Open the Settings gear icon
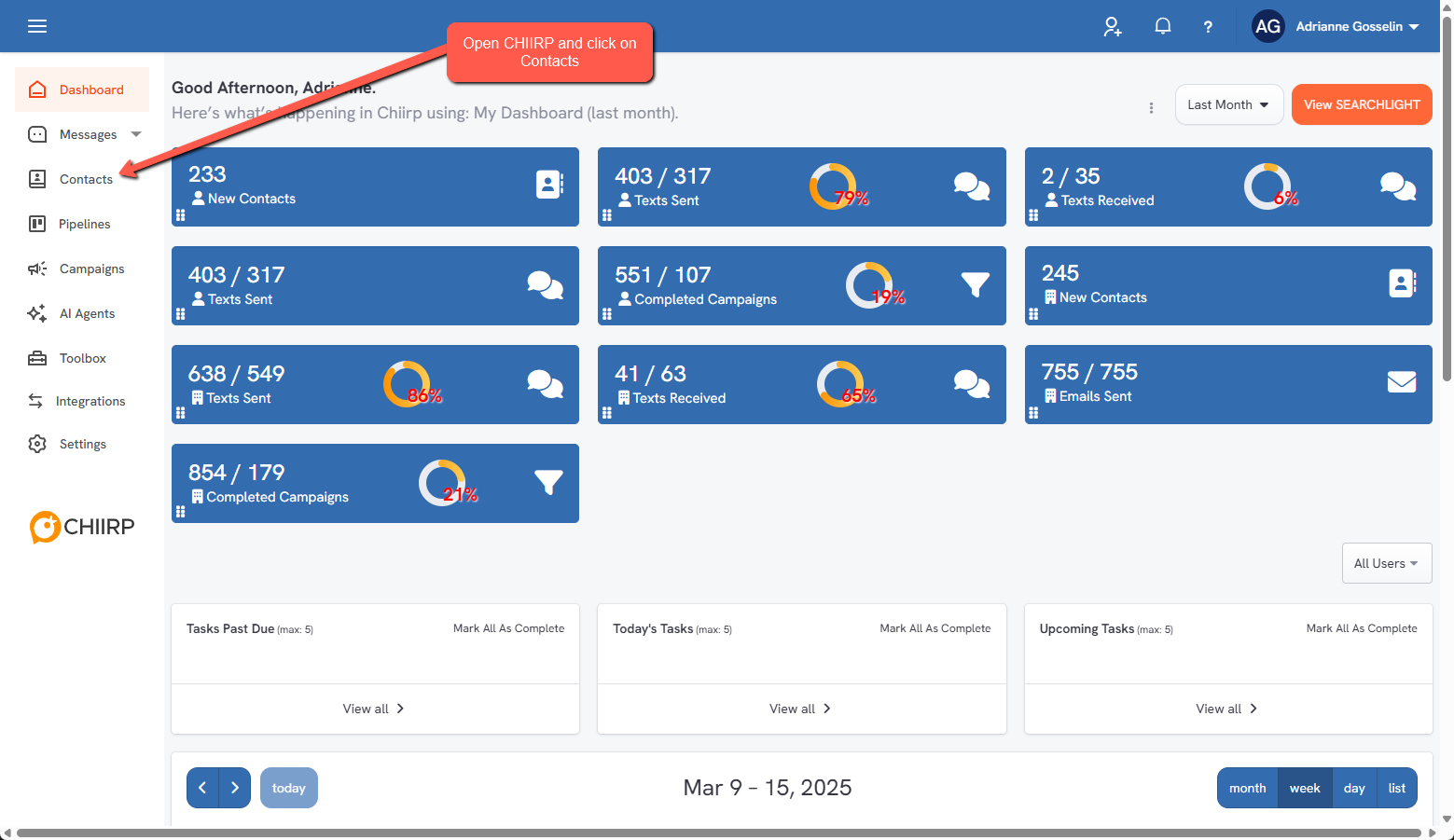Screen dimensions: 1454x840 (37, 444)
